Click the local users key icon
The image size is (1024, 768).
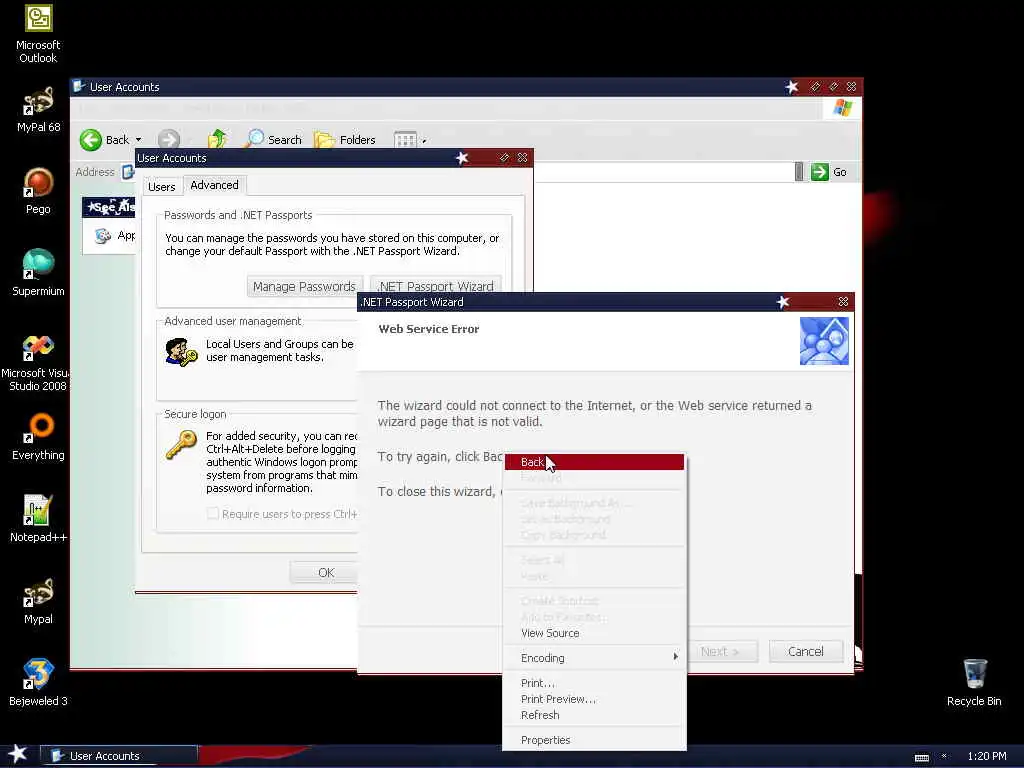click(x=182, y=353)
